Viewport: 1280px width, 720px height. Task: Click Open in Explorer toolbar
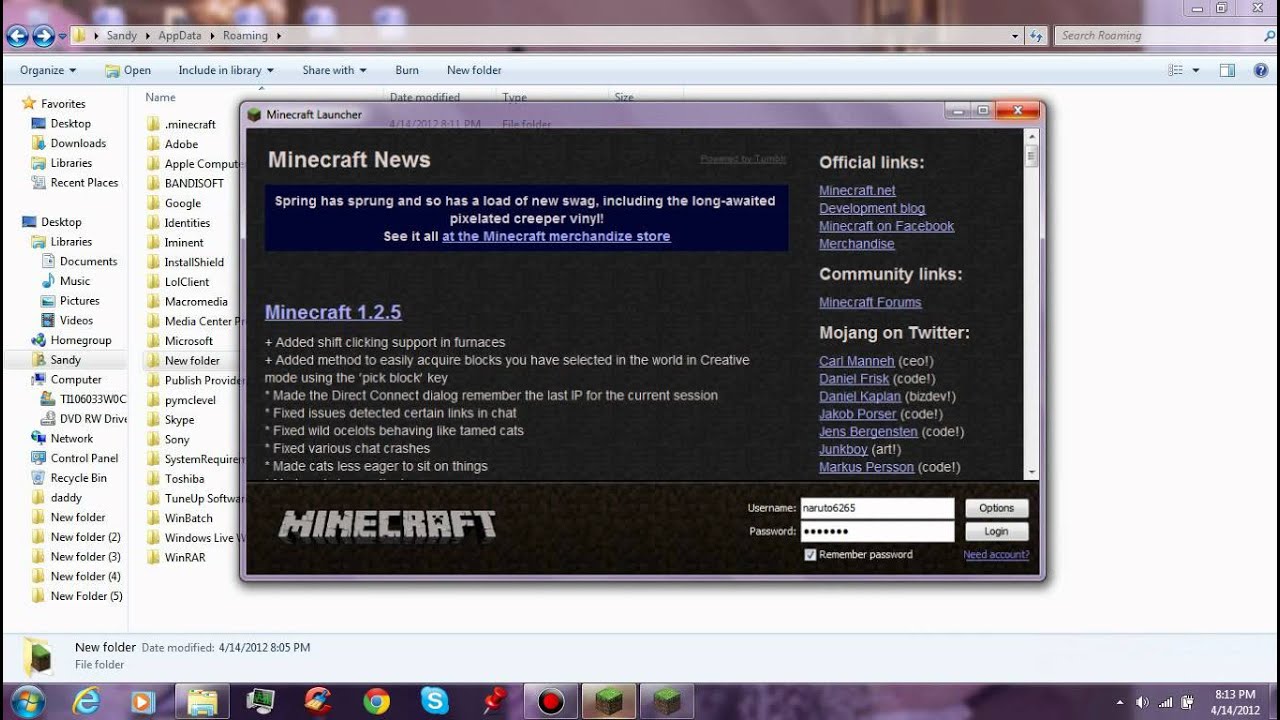[128, 70]
